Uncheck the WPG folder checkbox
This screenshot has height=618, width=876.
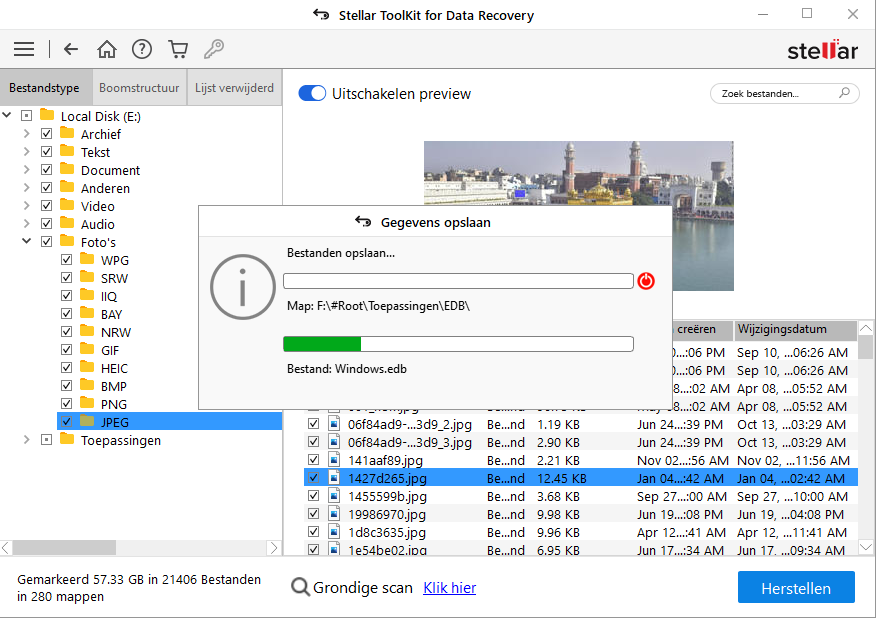pyautogui.click(x=66, y=259)
